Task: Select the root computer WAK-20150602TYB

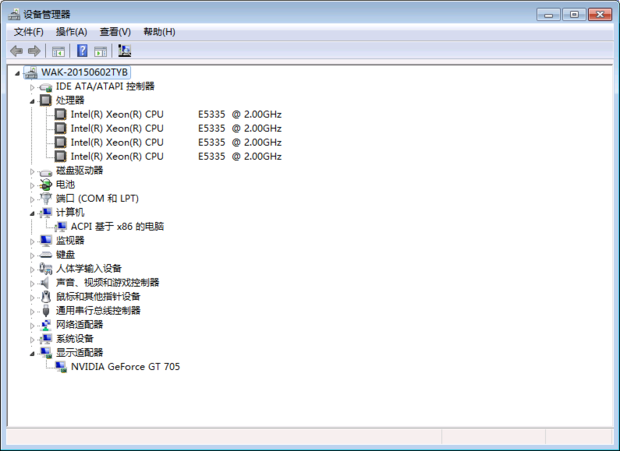Action: pyautogui.click(x=84, y=73)
